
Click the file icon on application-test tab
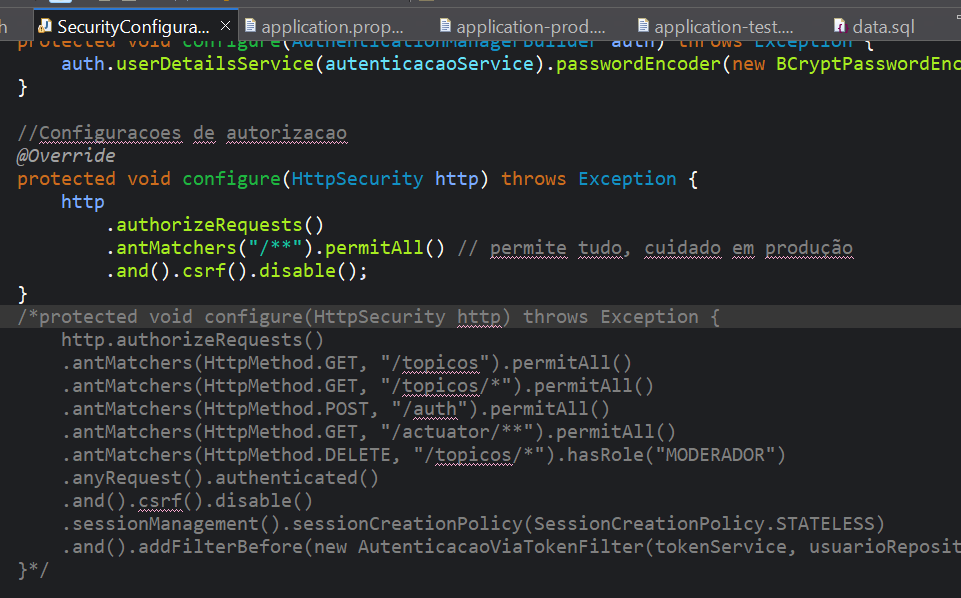pyautogui.click(x=643, y=26)
